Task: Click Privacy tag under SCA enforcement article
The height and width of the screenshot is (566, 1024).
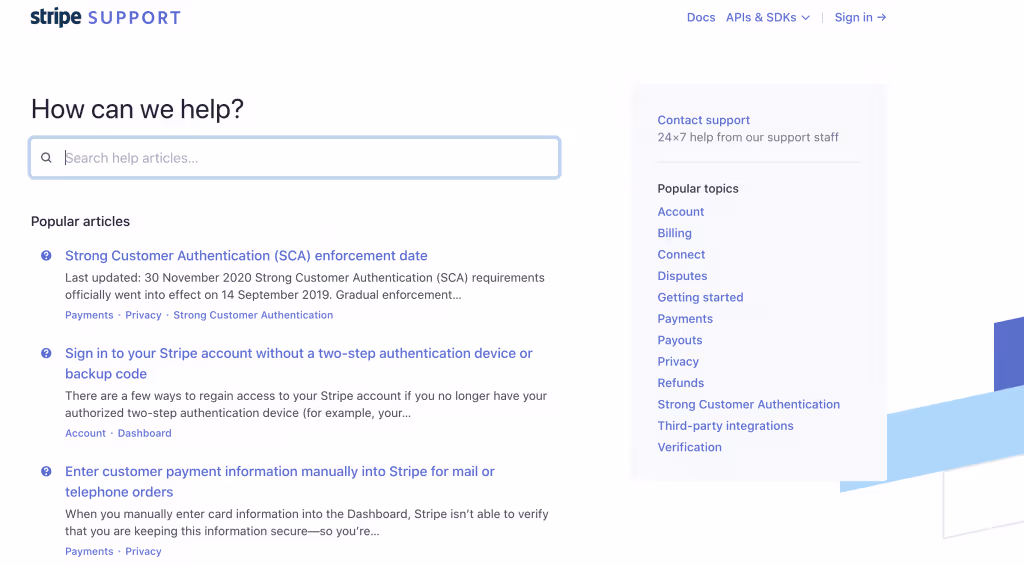Action: 143,315
